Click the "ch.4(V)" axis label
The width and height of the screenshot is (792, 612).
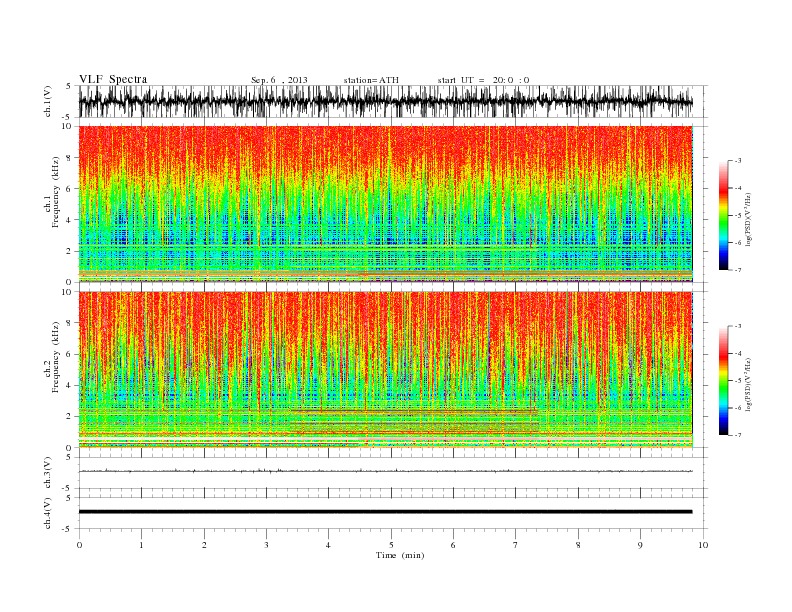[x=48, y=513]
